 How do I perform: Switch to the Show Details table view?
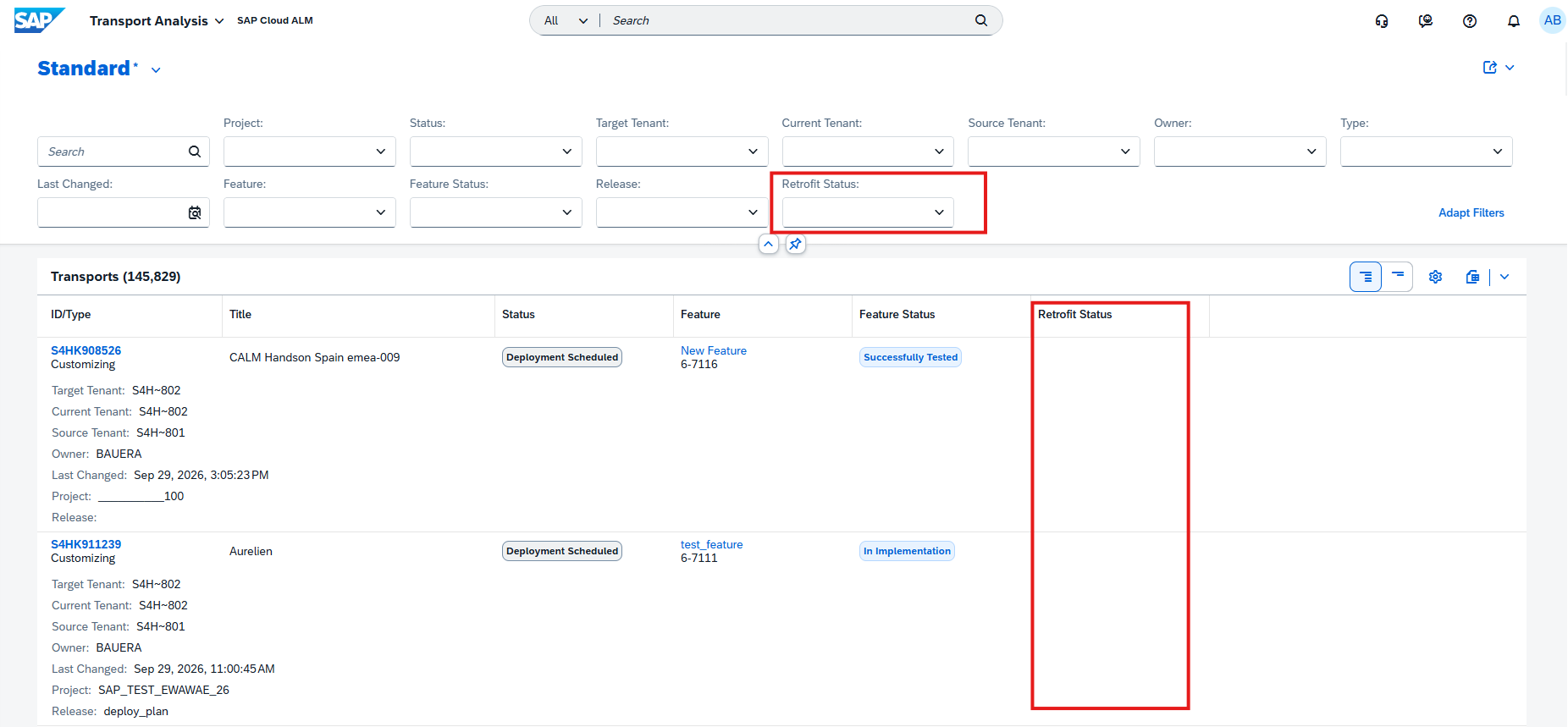[x=1366, y=277]
